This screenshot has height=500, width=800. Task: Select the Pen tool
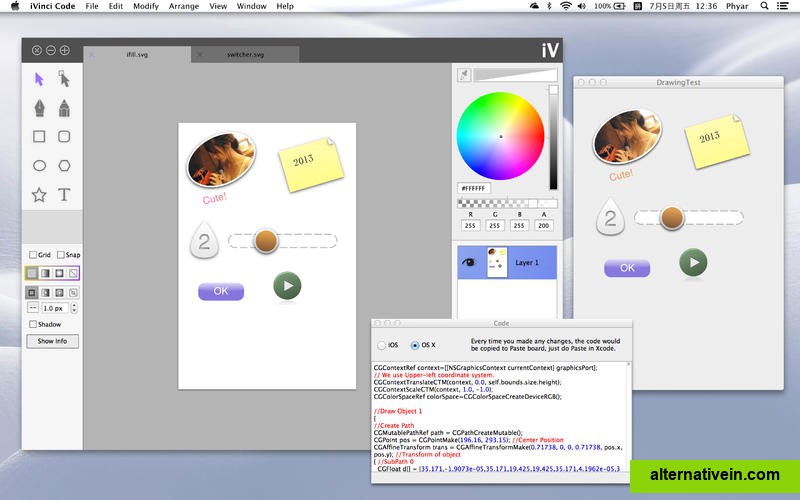coord(40,108)
